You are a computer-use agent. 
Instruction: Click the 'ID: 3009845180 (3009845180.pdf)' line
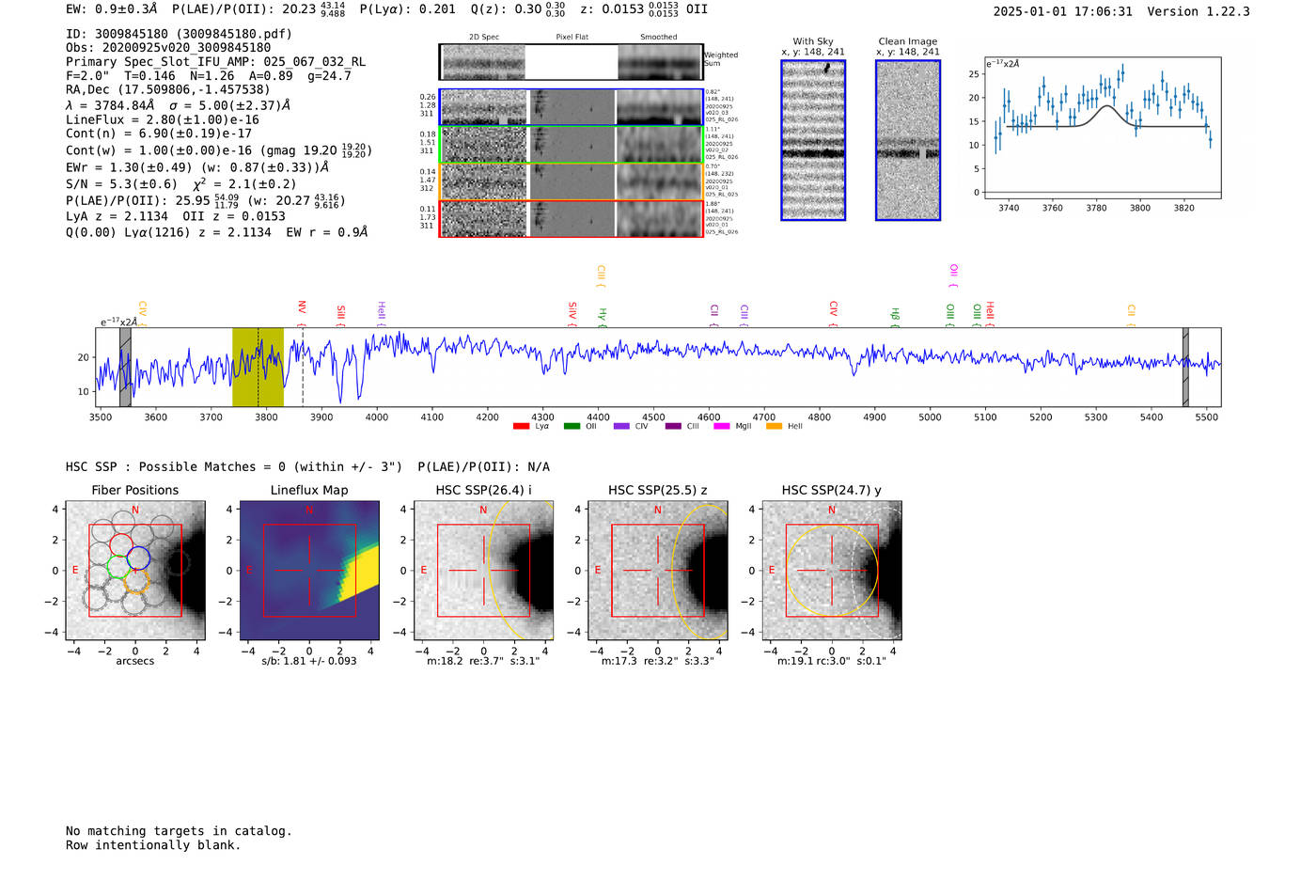point(179,34)
